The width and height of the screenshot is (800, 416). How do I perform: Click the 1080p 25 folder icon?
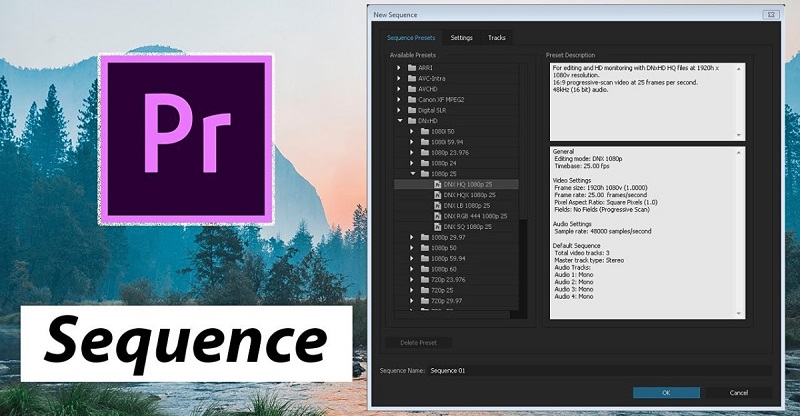click(x=424, y=174)
